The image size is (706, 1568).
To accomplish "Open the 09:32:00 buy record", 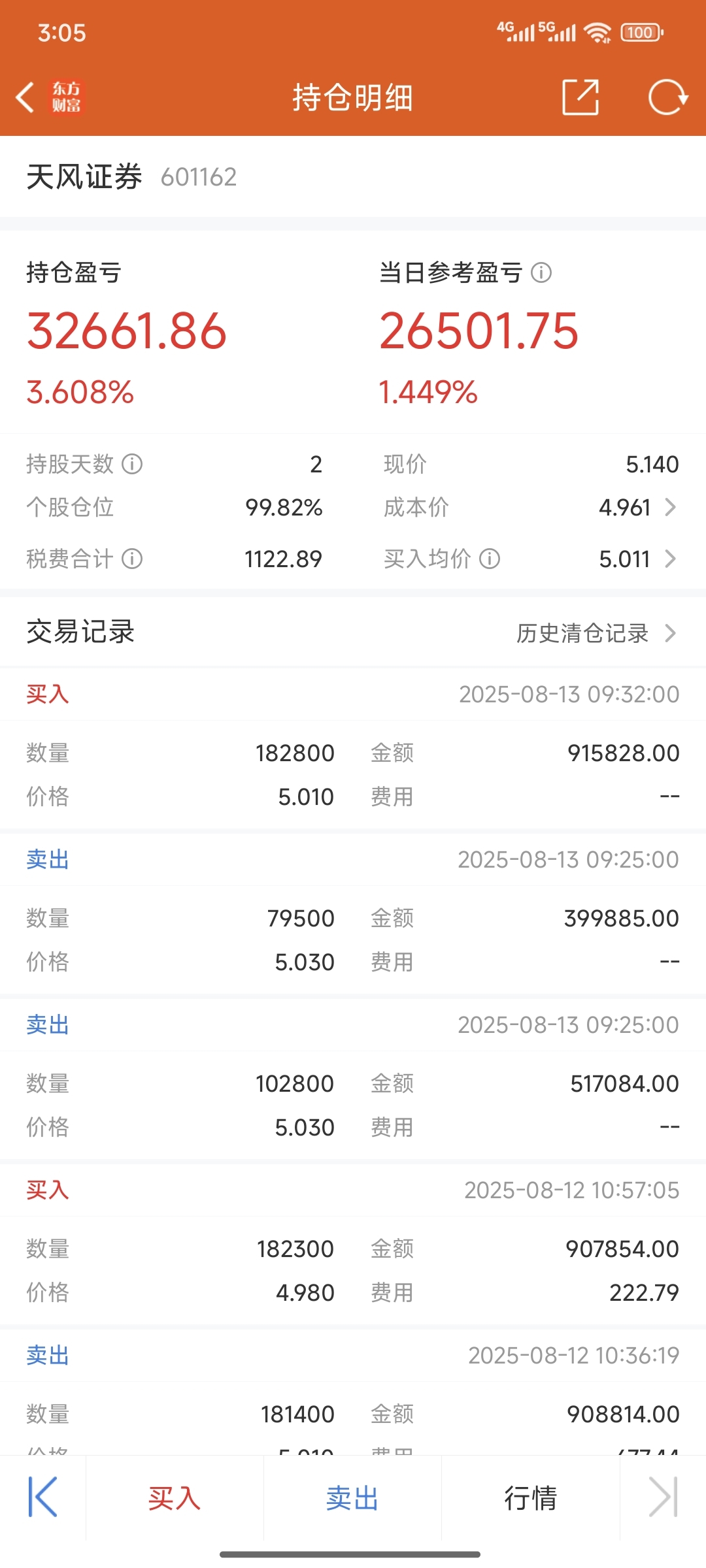I will point(353,748).
